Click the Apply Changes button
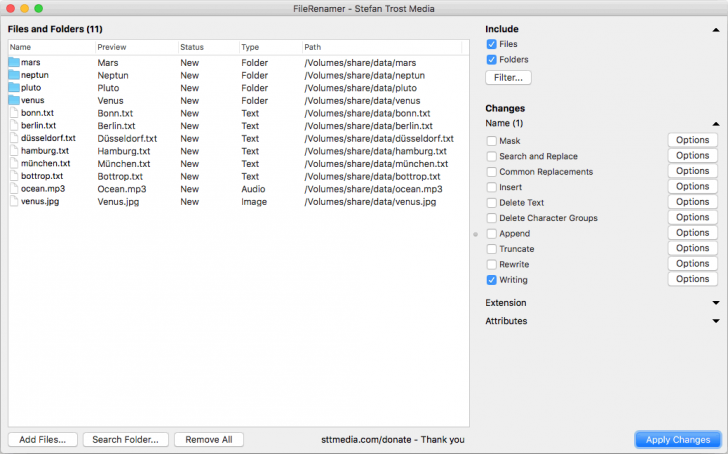 pos(678,440)
